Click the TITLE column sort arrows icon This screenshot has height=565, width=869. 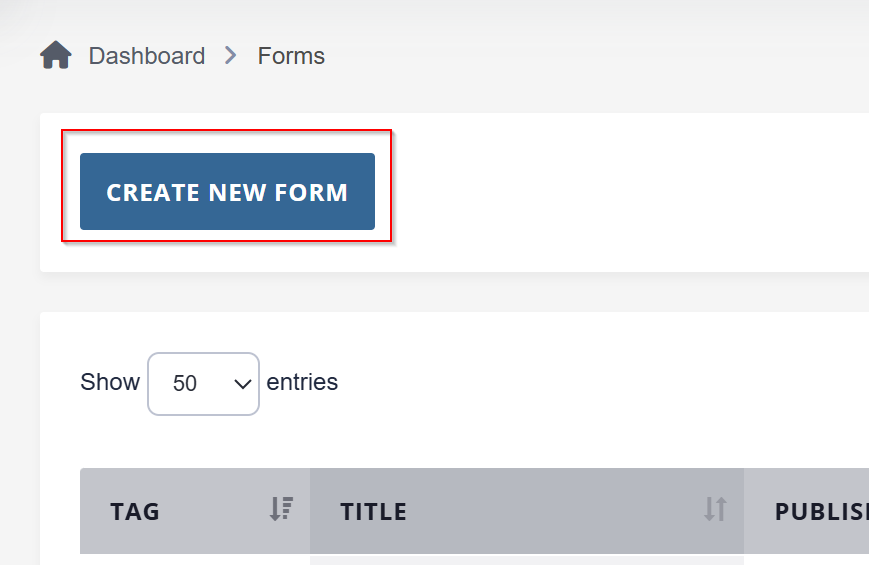(714, 510)
